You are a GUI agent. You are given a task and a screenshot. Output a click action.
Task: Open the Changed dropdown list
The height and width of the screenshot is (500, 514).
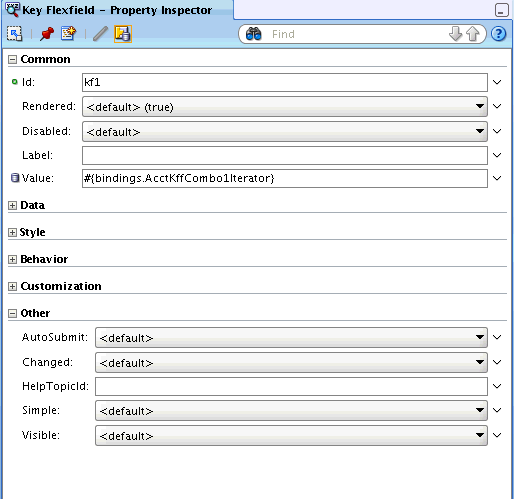pos(291,363)
